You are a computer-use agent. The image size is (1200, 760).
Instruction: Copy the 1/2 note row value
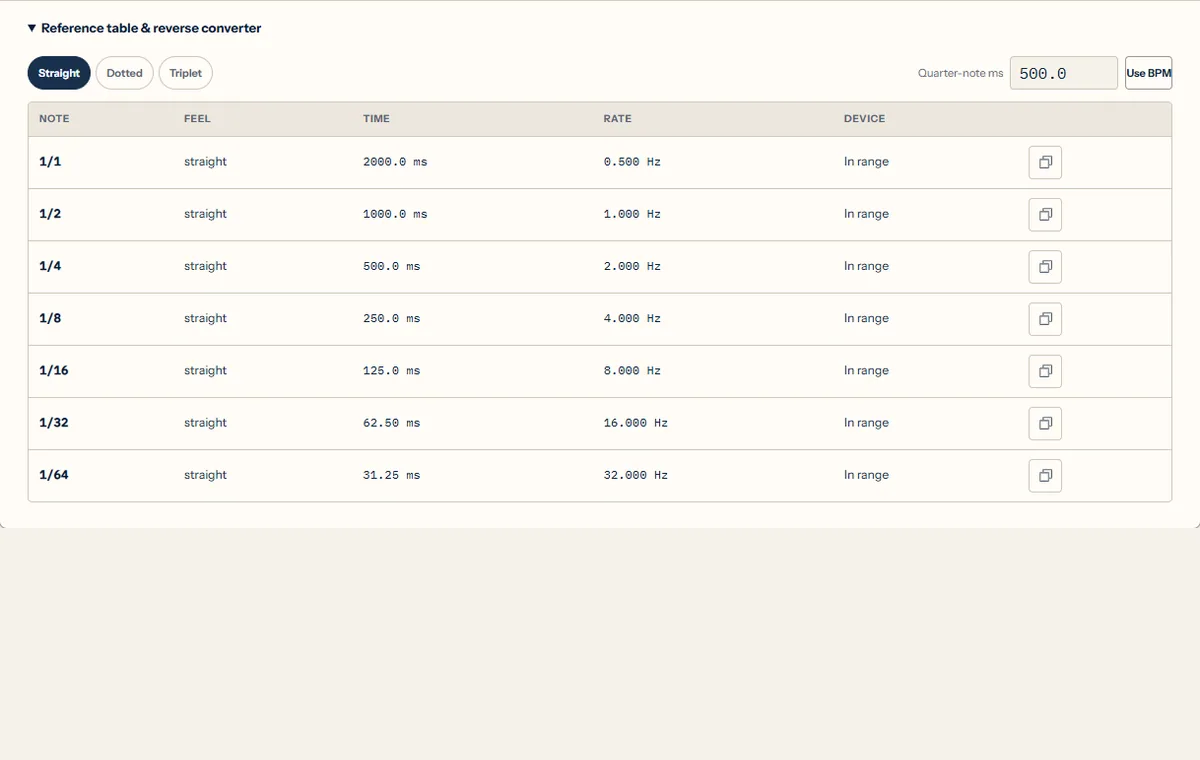tap(1045, 214)
